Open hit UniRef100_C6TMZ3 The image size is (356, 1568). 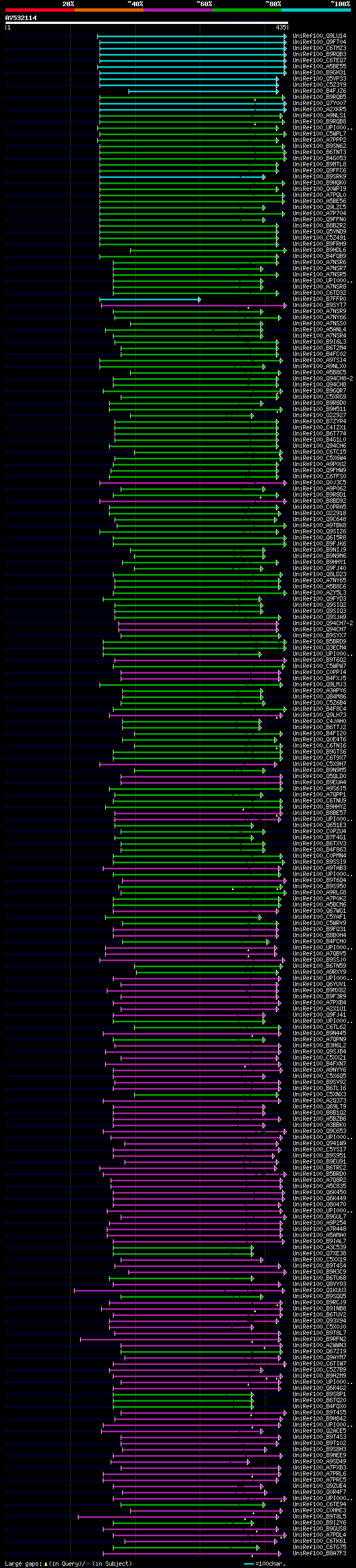(x=319, y=48)
